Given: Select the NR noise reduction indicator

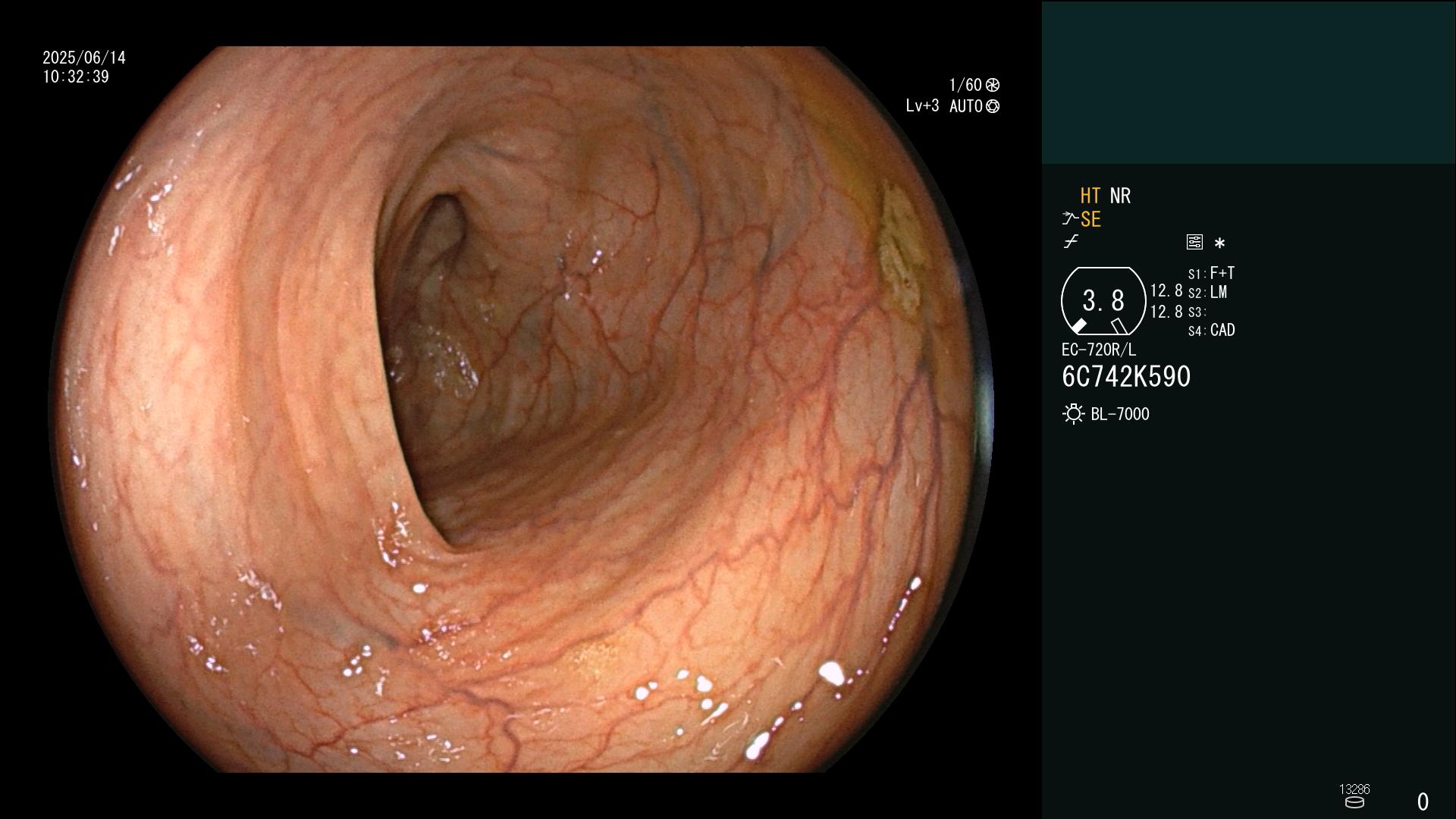Looking at the screenshot, I should point(1120,196).
